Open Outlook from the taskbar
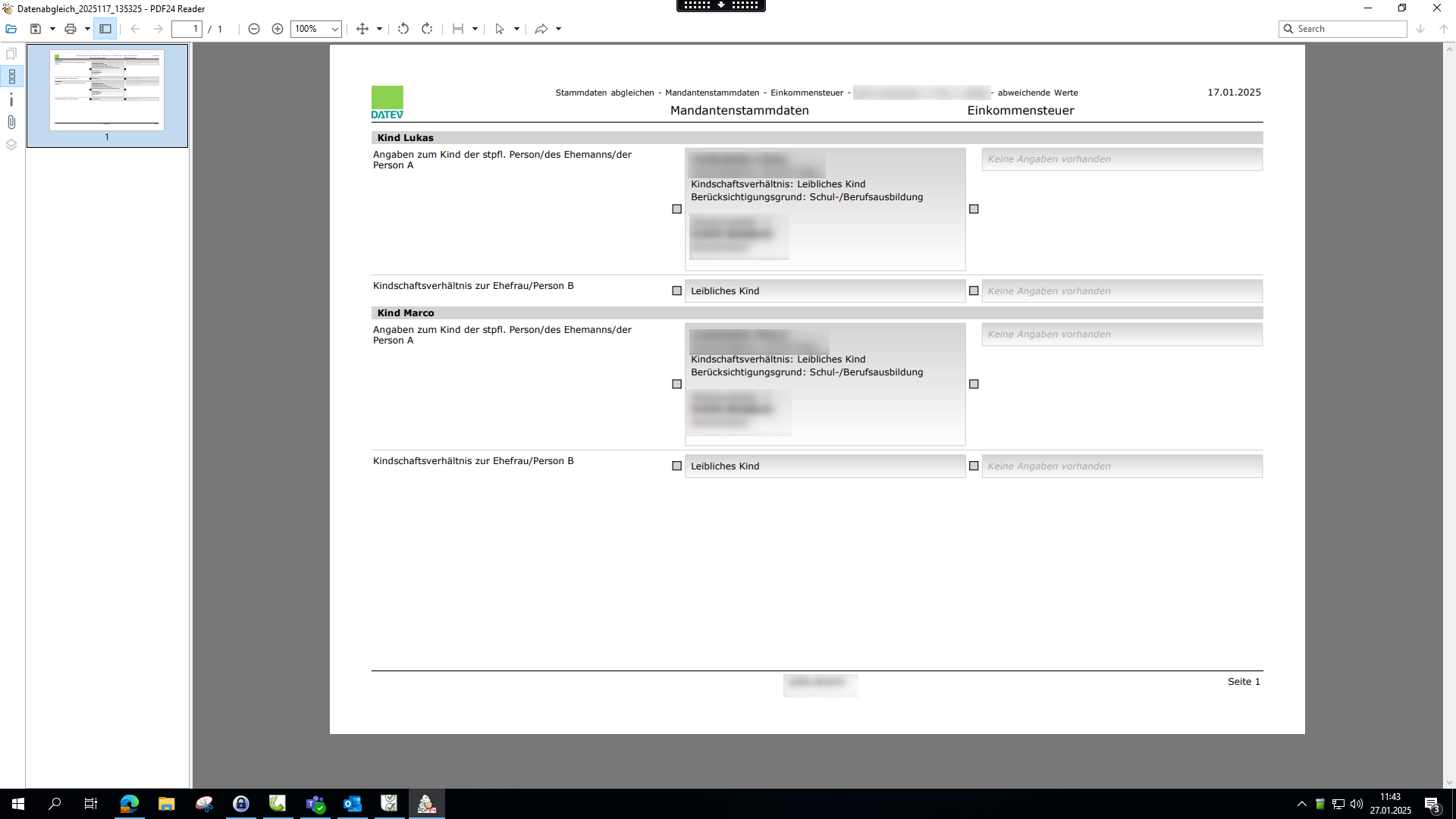Image resolution: width=1456 pixels, height=819 pixels. pos(353,804)
